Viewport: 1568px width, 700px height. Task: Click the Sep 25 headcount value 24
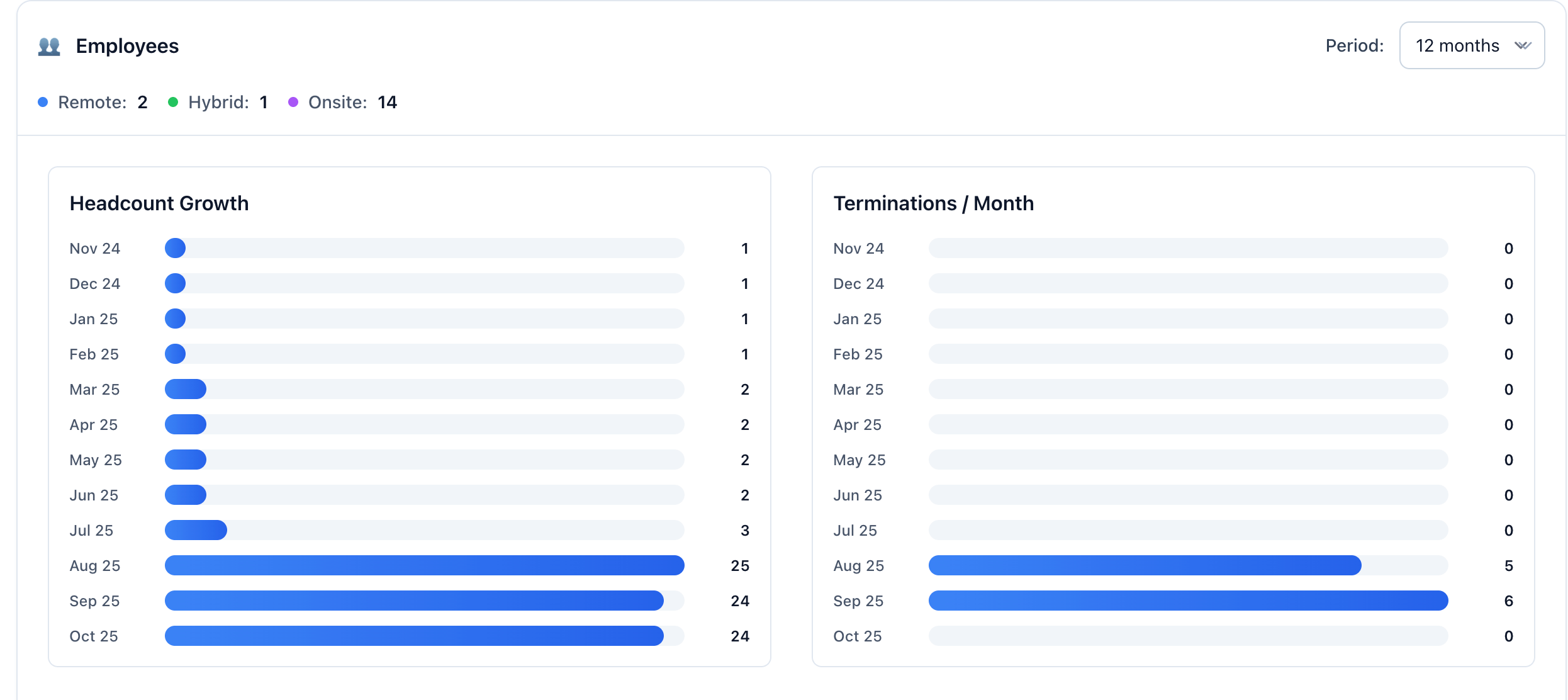tap(740, 601)
